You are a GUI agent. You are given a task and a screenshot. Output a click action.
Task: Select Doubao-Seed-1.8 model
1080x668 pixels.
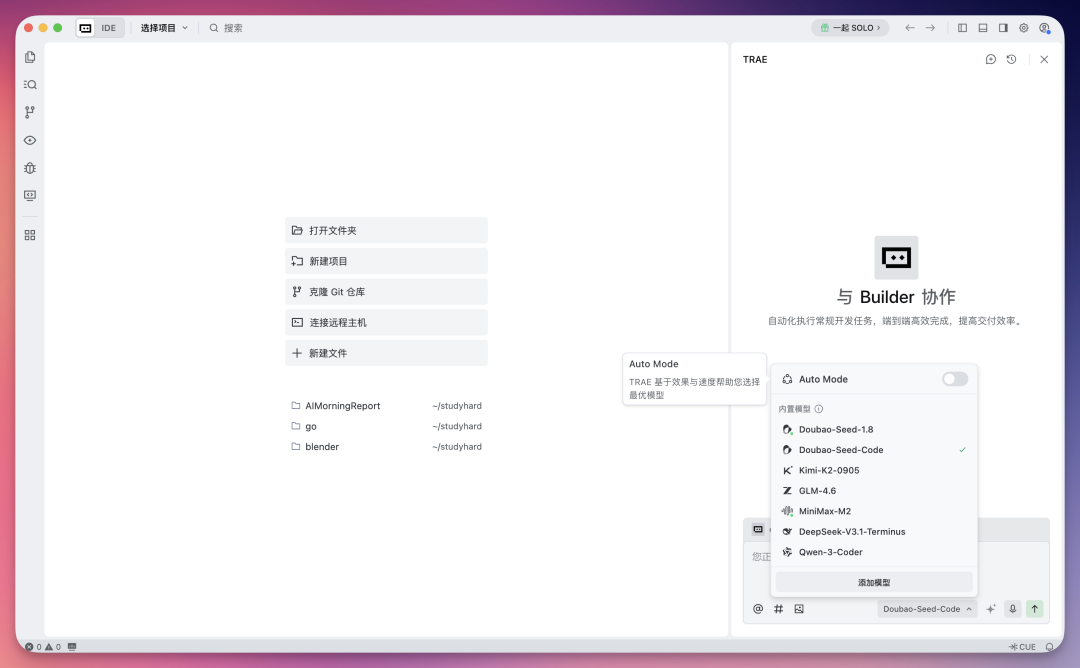tap(874, 430)
